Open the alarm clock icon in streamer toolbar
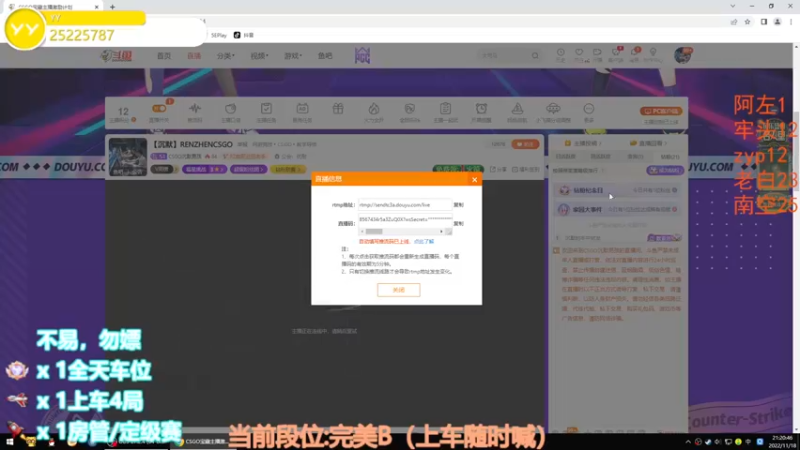 (x=481, y=109)
